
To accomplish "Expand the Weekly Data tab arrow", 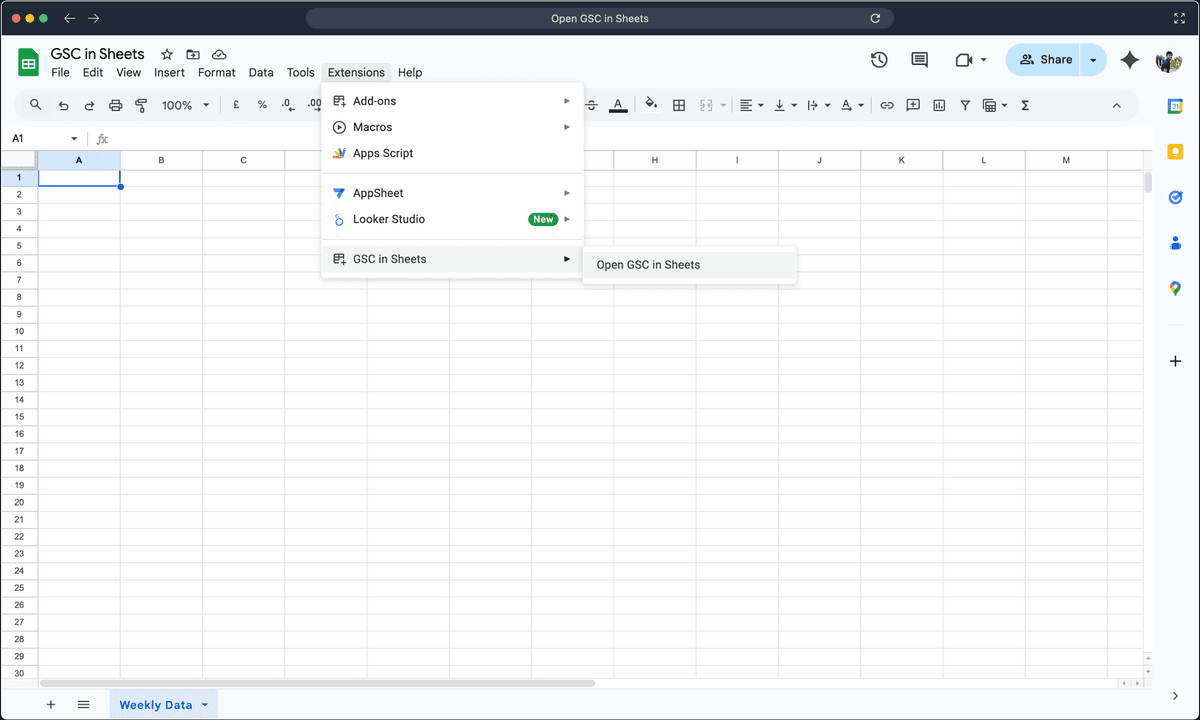I will [205, 705].
